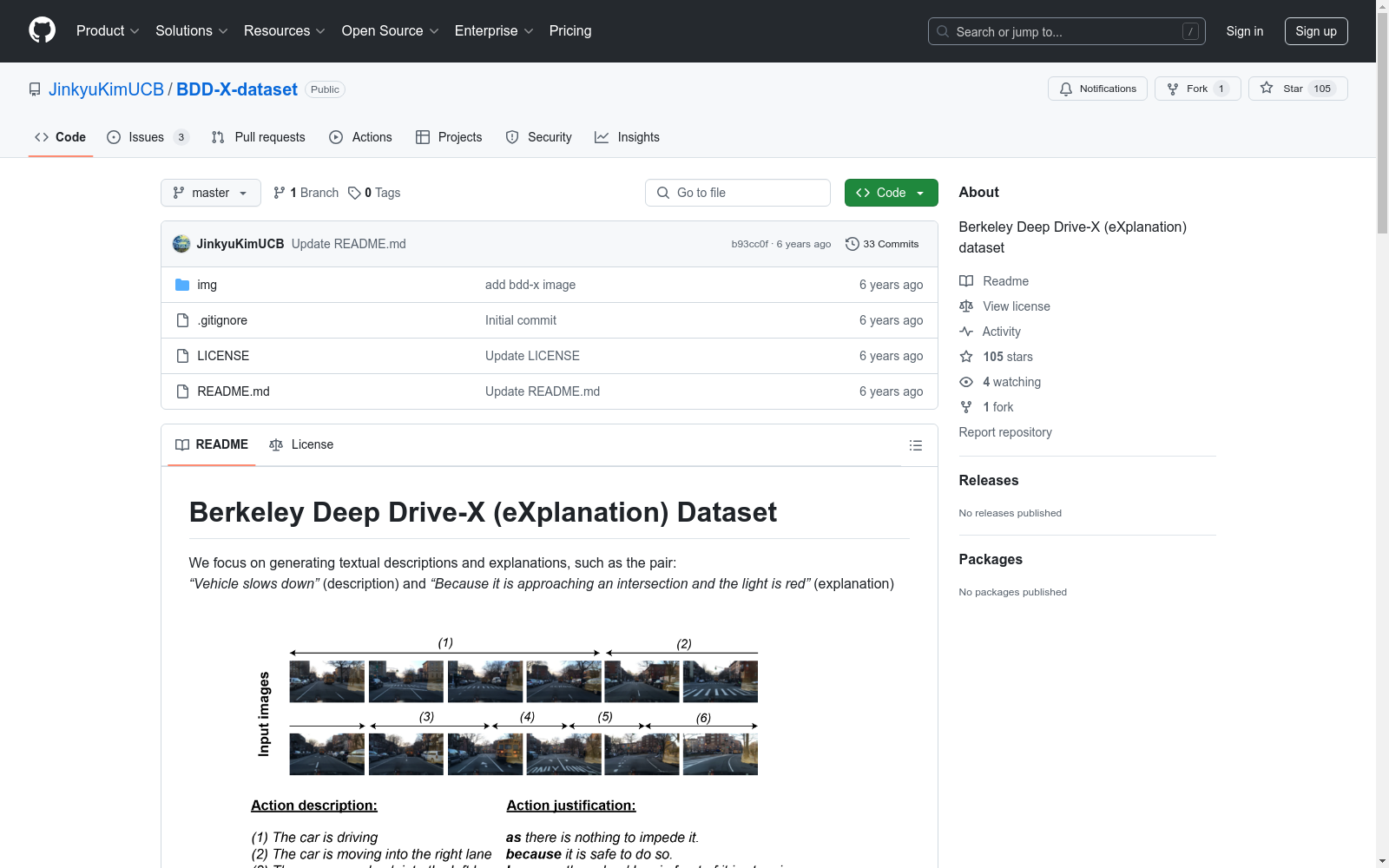This screenshot has width=1389, height=868.
Task: Click the README.md file icon
Action: tap(182, 391)
